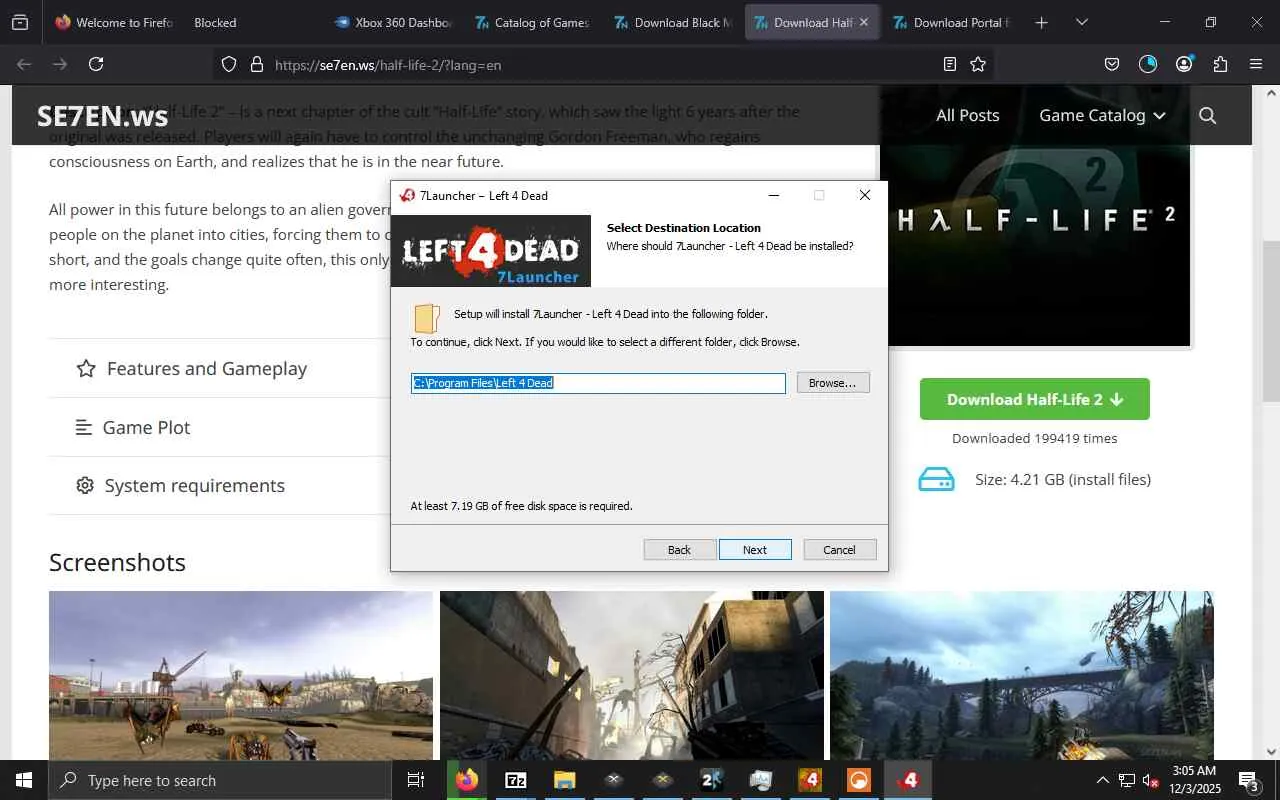Open the Firefox account avatar icon
This screenshot has height=800, width=1280.
click(1184, 64)
